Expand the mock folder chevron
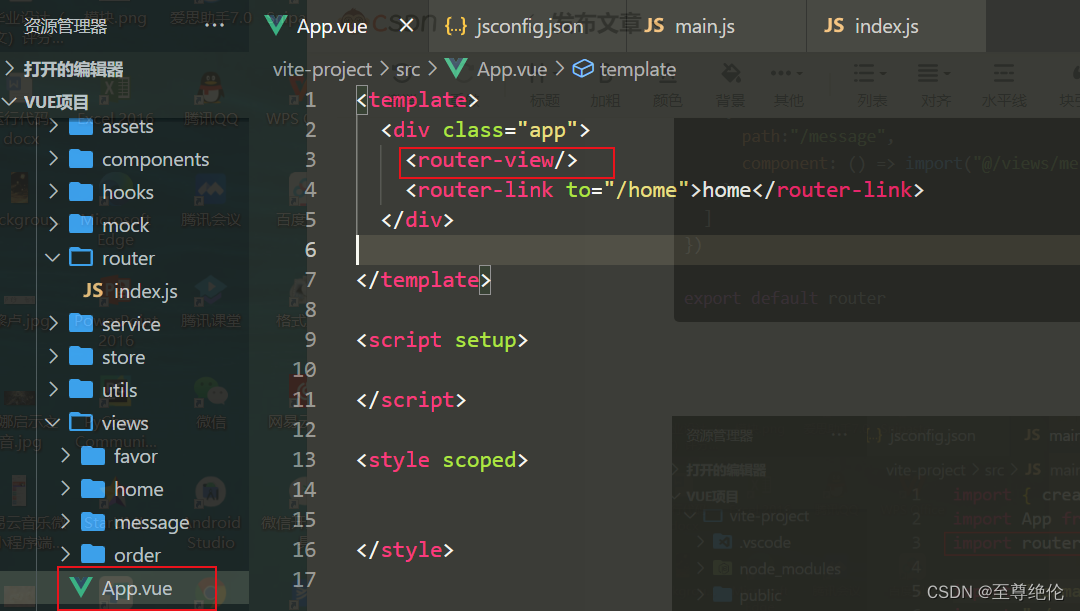 tap(54, 225)
